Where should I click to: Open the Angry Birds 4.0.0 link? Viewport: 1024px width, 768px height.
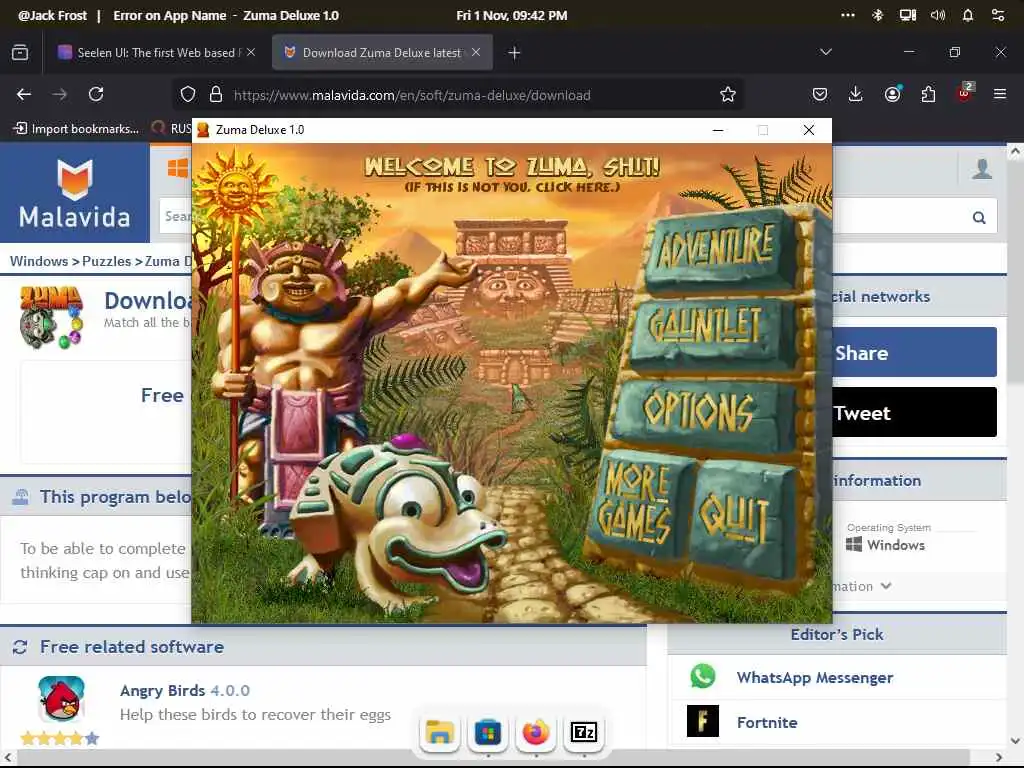(185, 690)
